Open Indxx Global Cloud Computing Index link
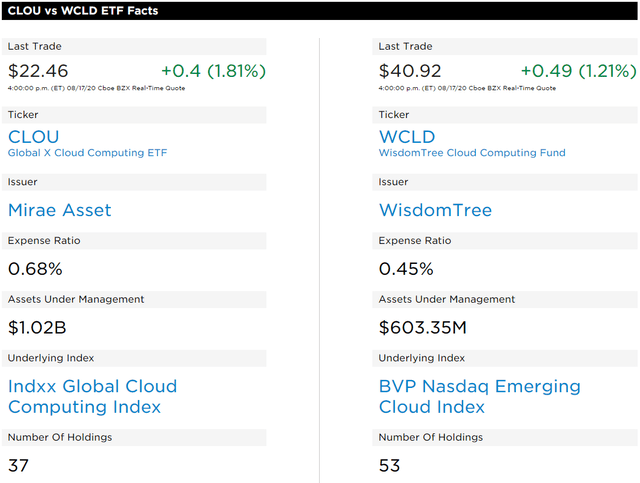The image size is (640, 483). point(93,396)
